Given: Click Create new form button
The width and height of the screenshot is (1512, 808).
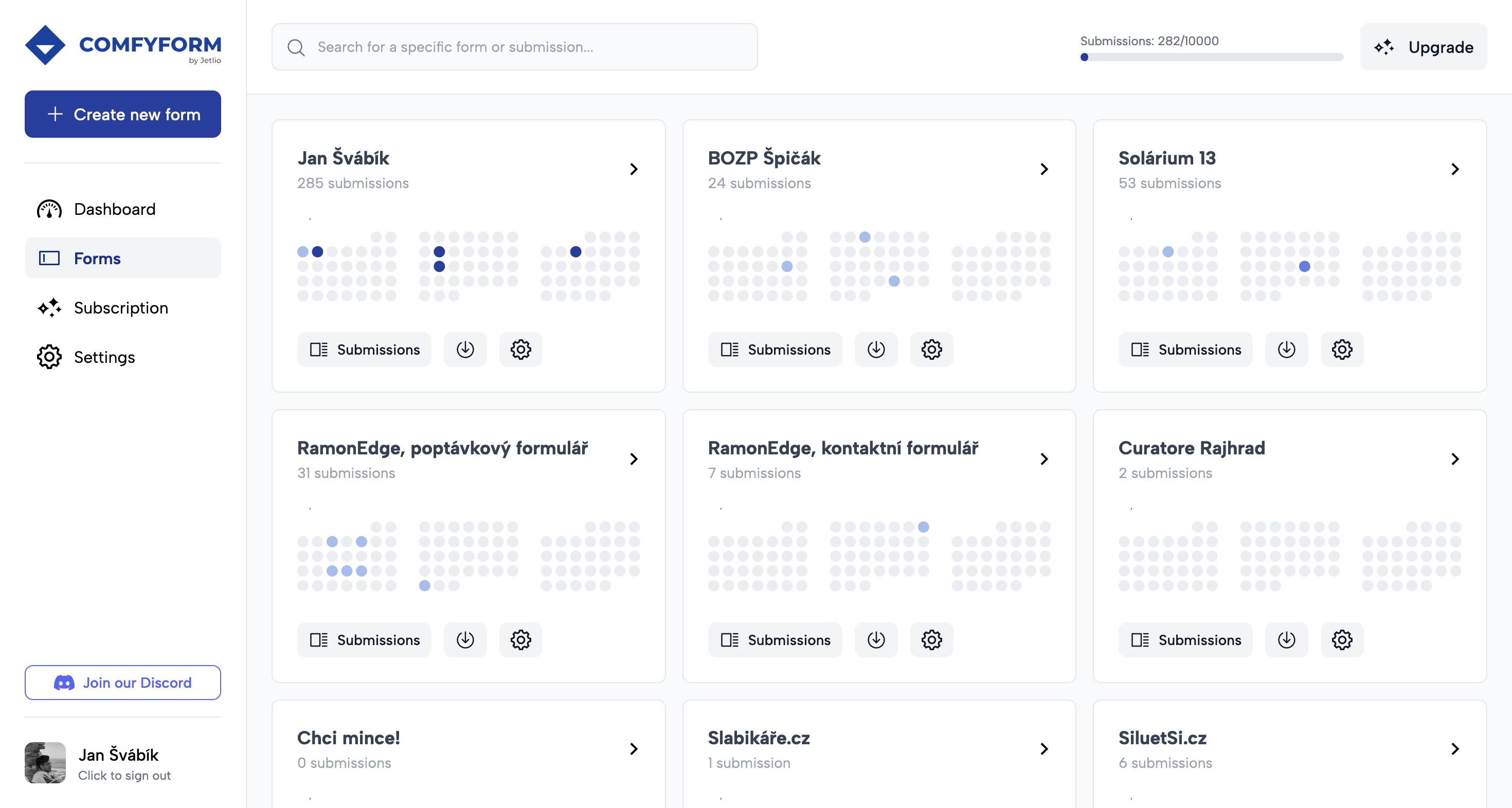Looking at the screenshot, I should point(123,115).
